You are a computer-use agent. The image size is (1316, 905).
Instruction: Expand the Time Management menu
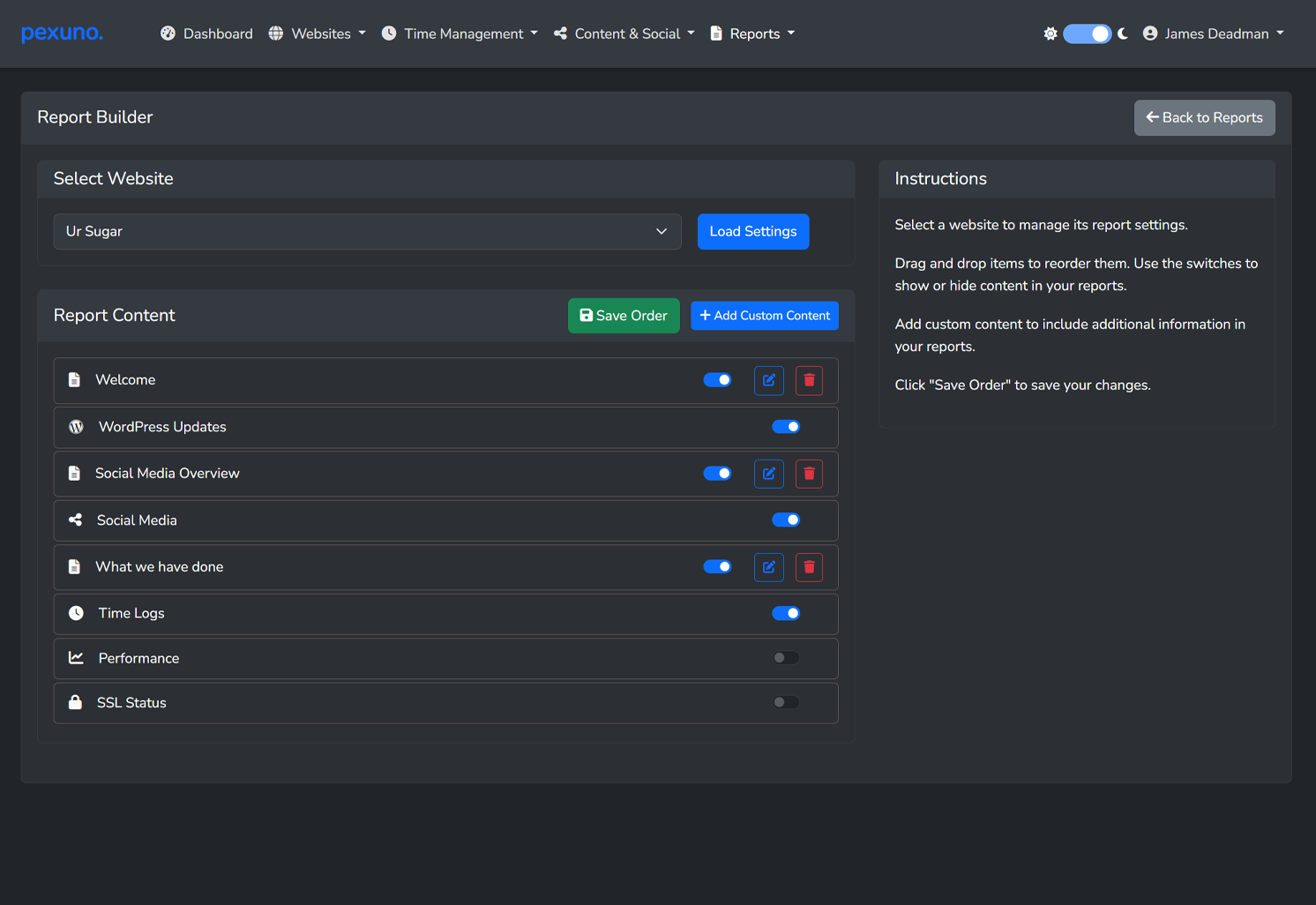460,34
